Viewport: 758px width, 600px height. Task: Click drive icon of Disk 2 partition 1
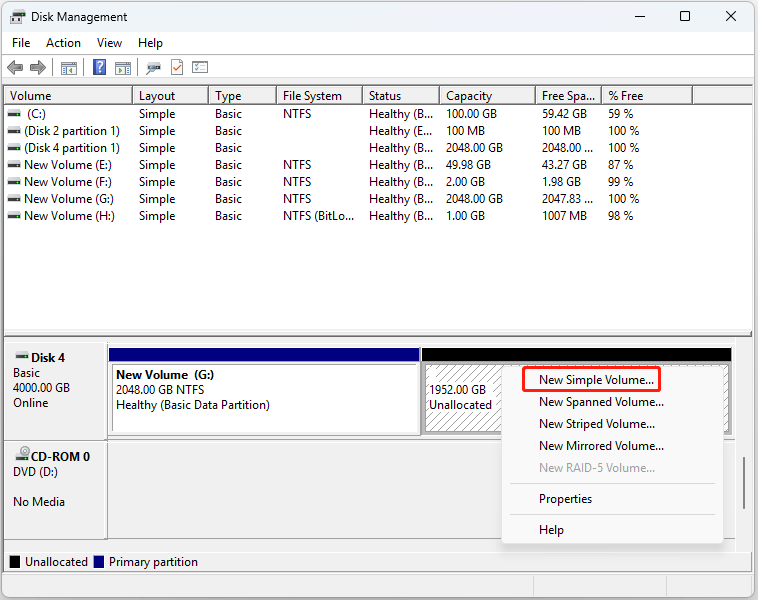pos(15,131)
